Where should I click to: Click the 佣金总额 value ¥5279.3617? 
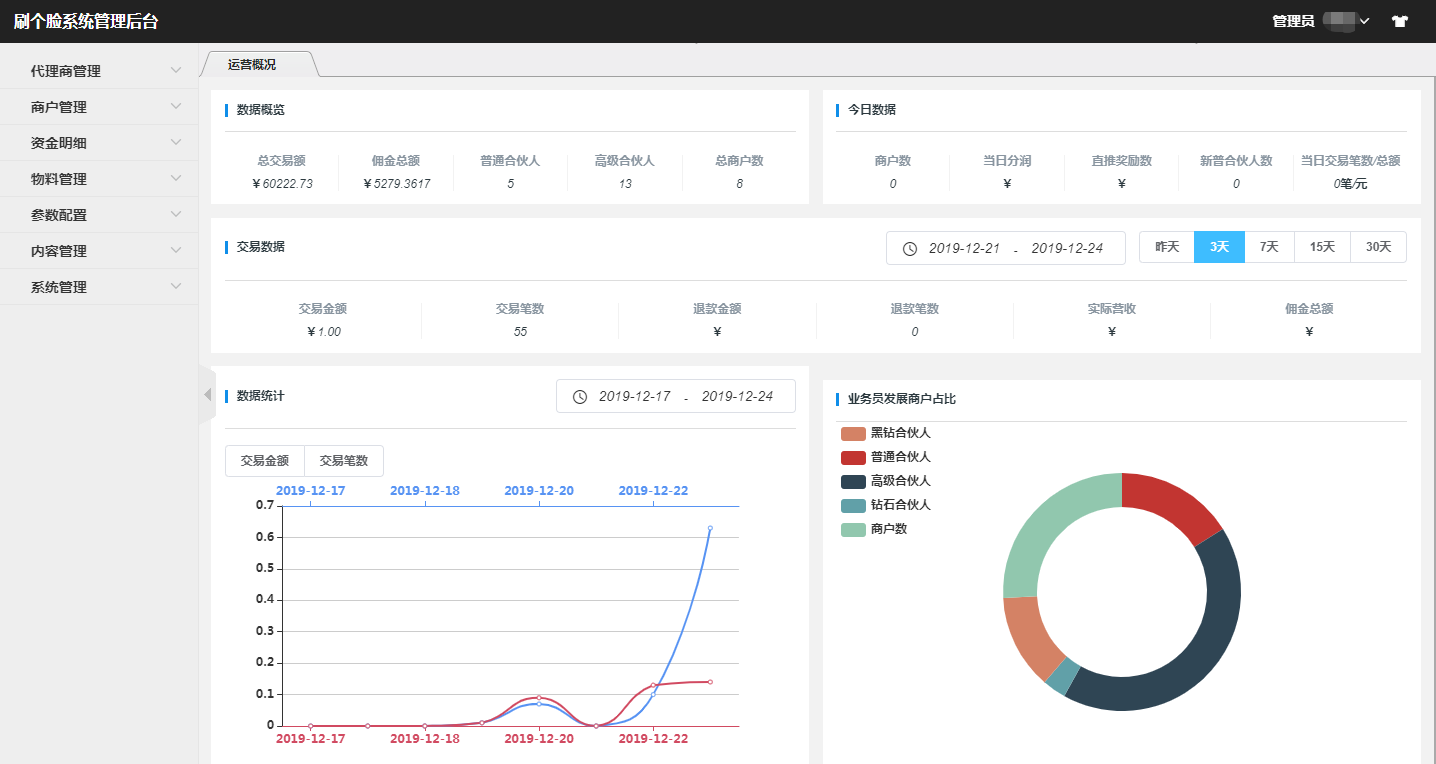[396, 184]
